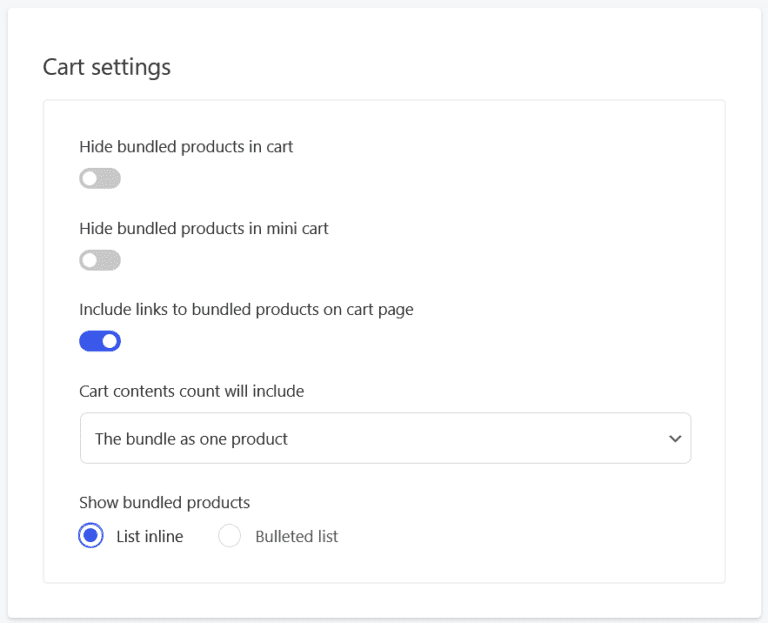Screen dimensions: 768x623
Task: Click the Show bundled products label
Action: pyautogui.click(x=165, y=503)
